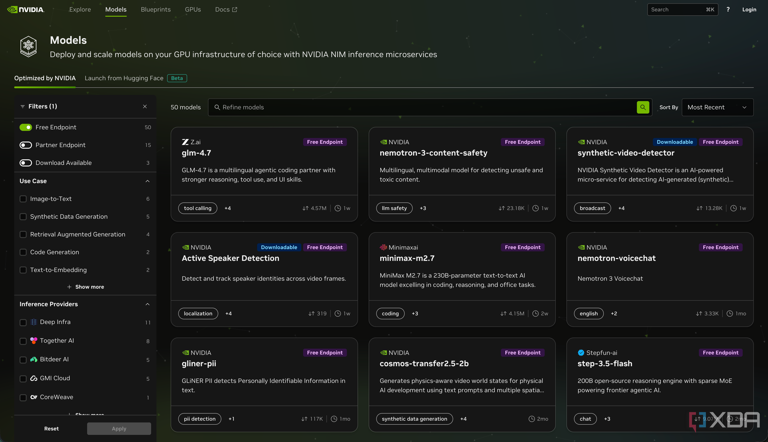The width and height of the screenshot is (768, 442).
Task: Close the Filters panel with the X icon
Action: [x=144, y=106]
